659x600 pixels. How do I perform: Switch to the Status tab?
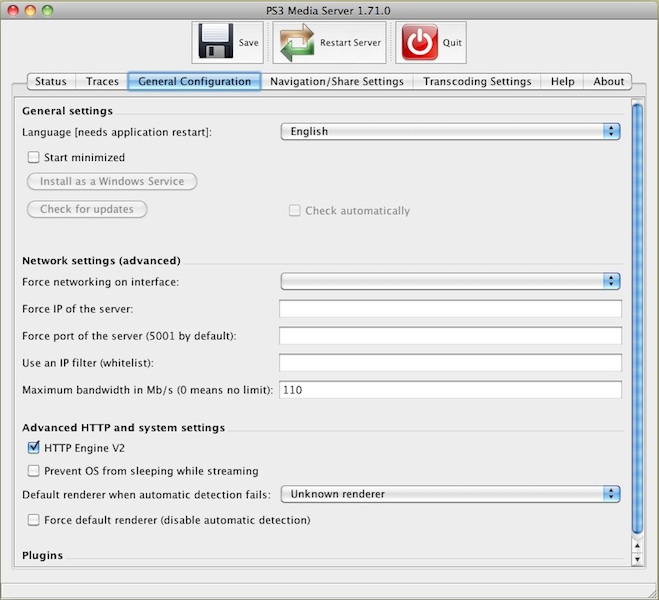click(50, 81)
